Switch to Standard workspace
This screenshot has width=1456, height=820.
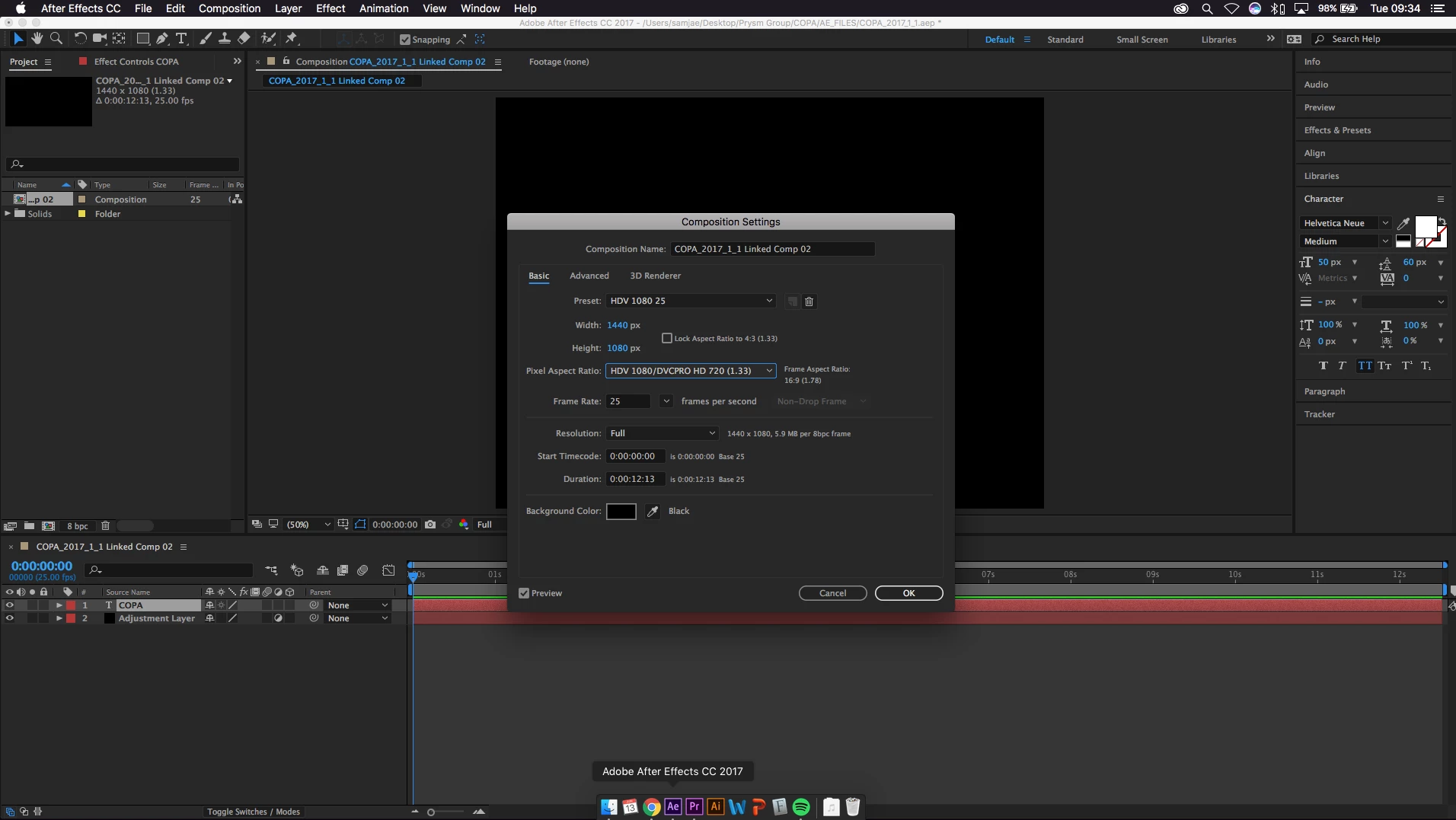pos(1065,40)
